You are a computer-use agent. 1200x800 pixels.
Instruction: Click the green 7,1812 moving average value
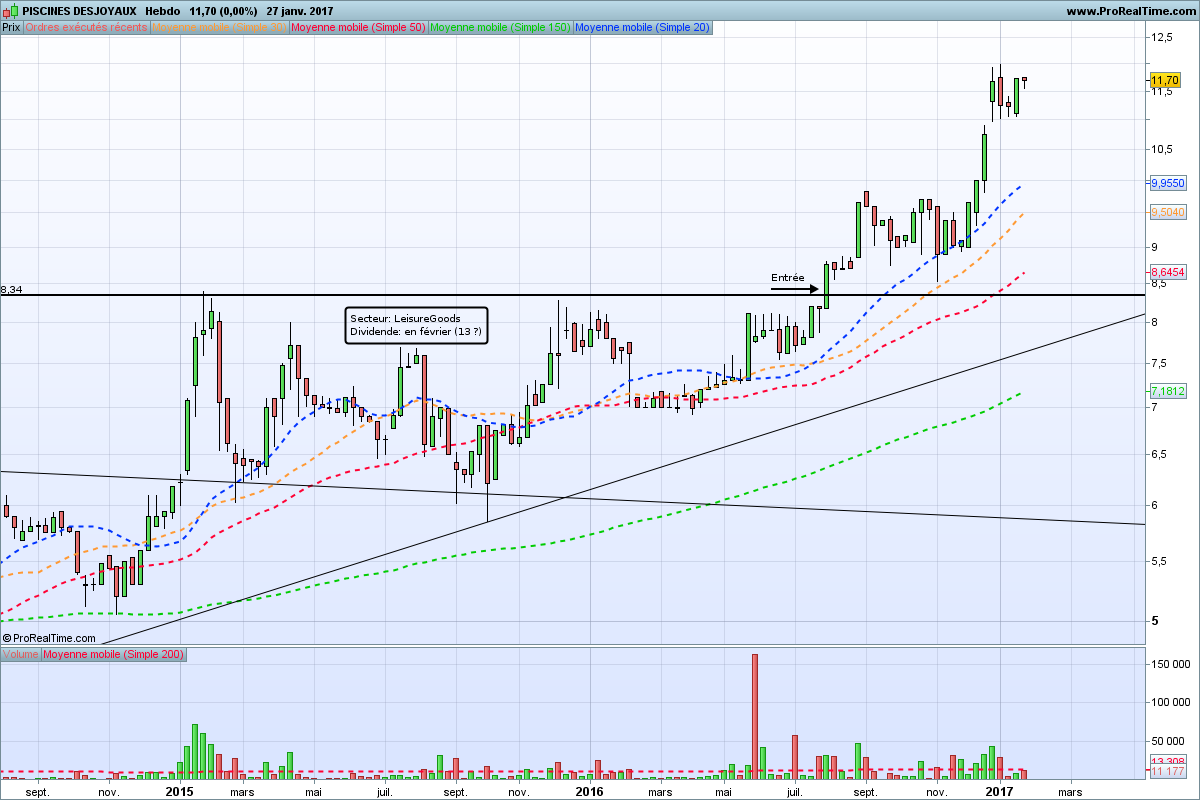point(1168,392)
